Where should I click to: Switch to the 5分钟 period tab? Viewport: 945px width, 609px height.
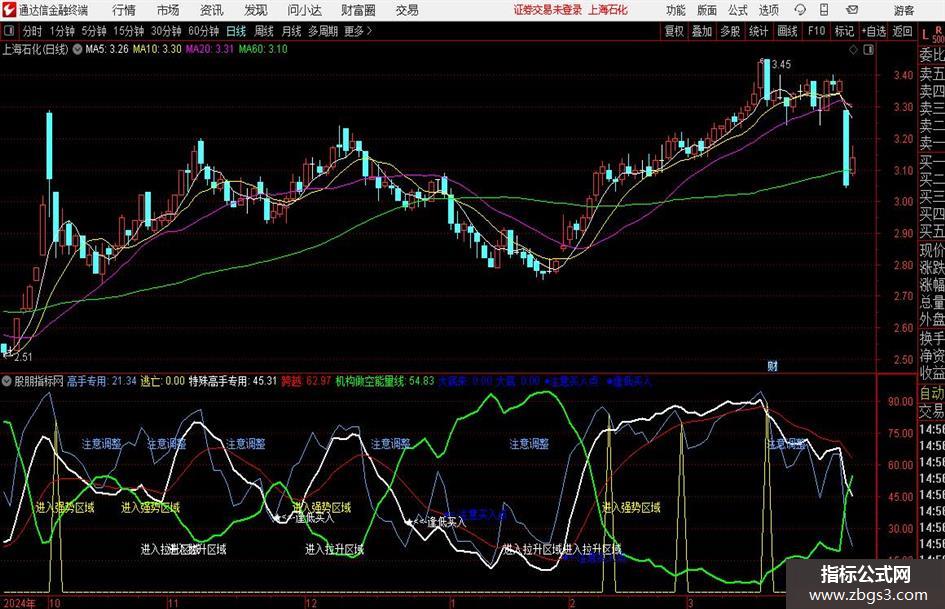pos(94,31)
